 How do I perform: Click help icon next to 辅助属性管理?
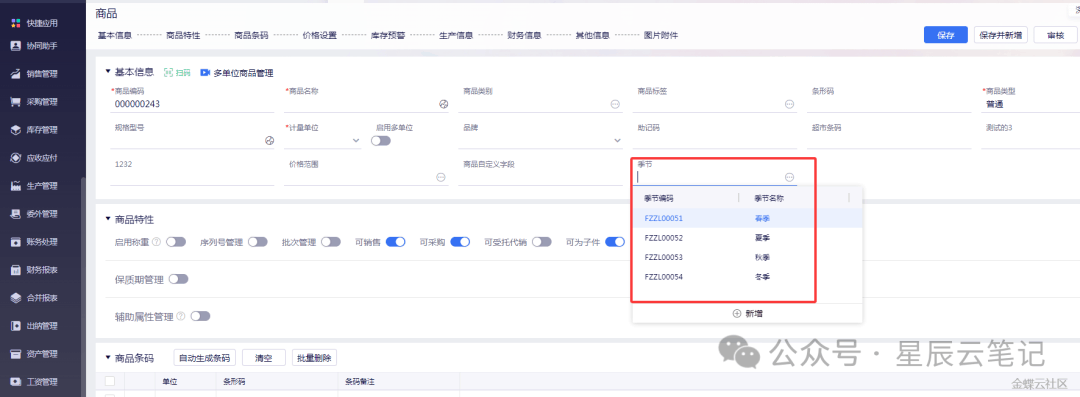coord(181,316)
